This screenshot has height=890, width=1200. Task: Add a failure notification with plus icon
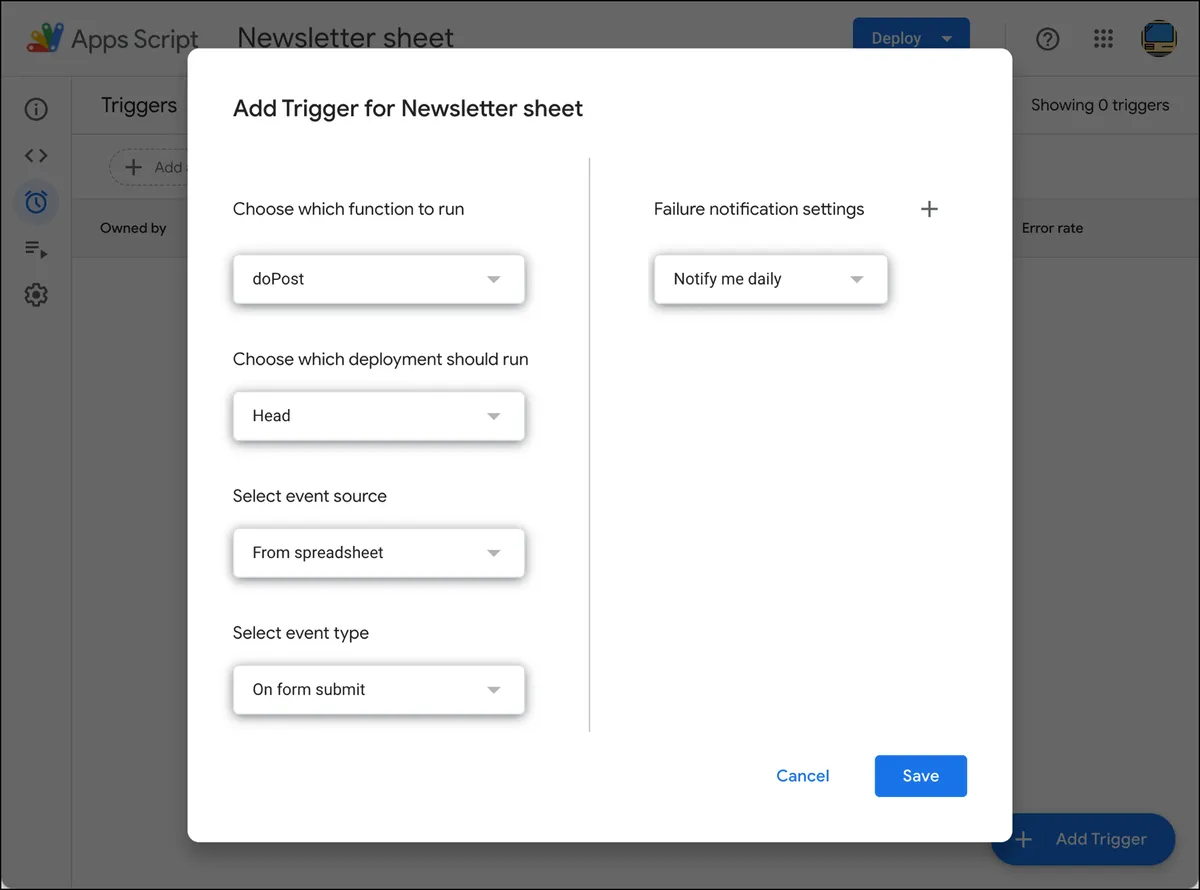[x=929, y=209]
